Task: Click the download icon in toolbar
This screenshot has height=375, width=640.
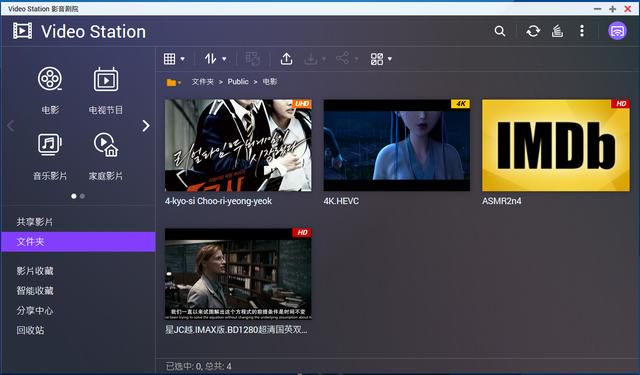Action: click(311, 59)
